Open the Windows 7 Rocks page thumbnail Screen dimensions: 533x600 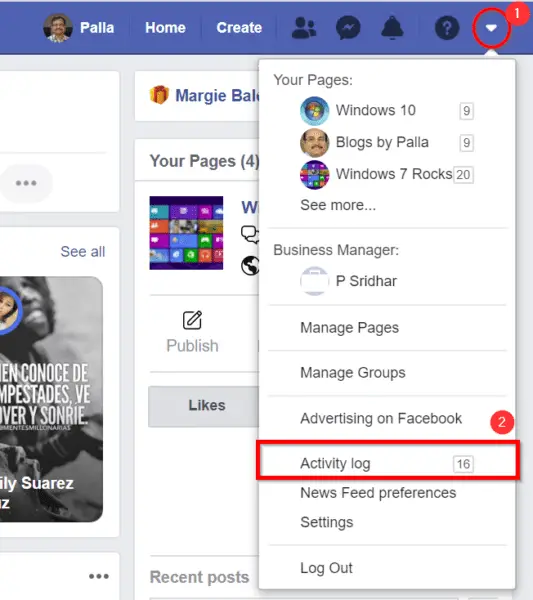coord(186,233)
